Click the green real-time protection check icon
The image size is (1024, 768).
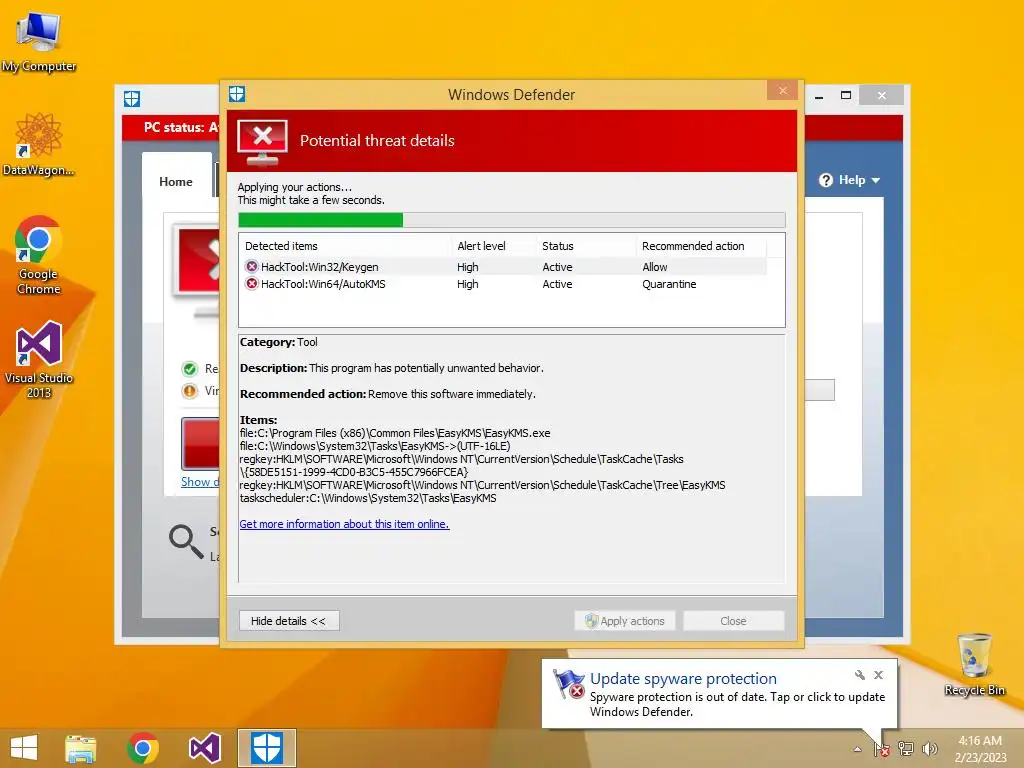(189, 369)
